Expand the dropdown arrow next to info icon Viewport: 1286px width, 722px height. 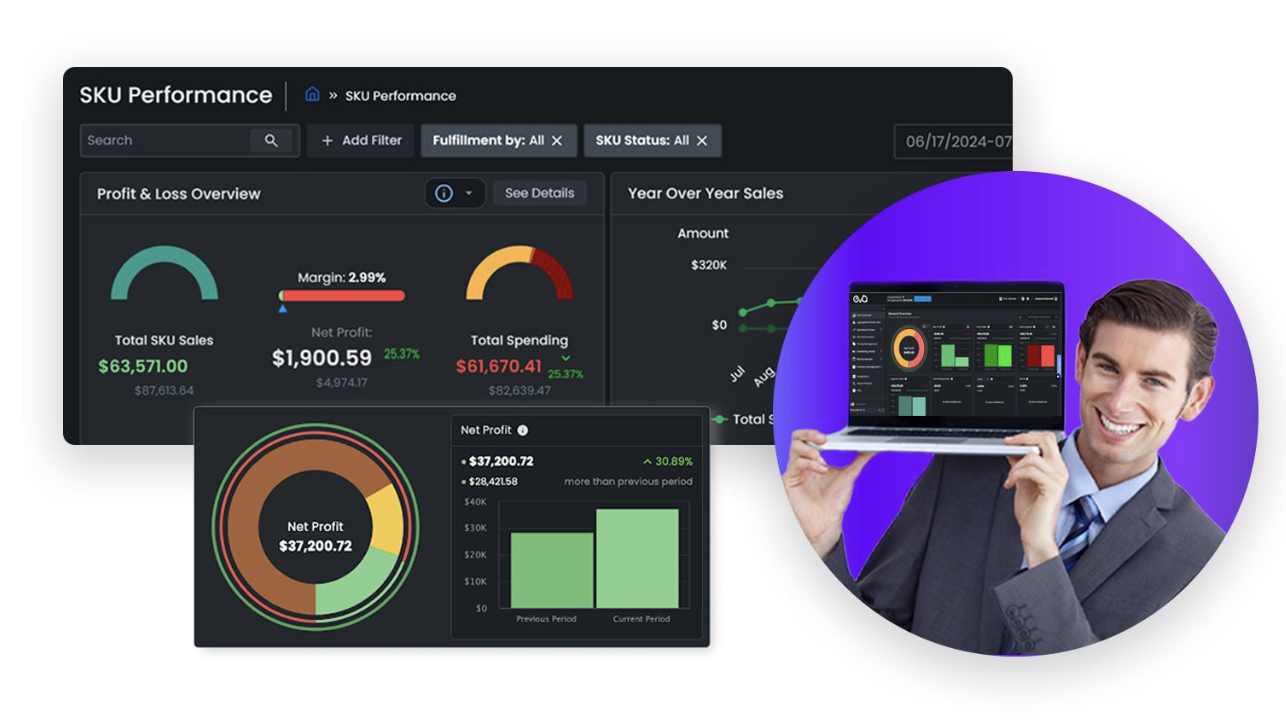469,193
